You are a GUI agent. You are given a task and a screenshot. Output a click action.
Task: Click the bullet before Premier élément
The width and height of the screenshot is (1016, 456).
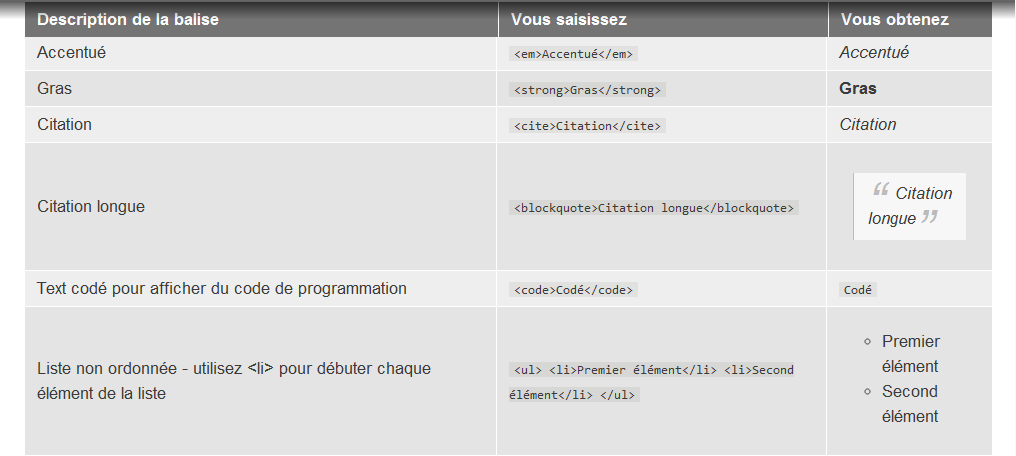pos(868,342)
